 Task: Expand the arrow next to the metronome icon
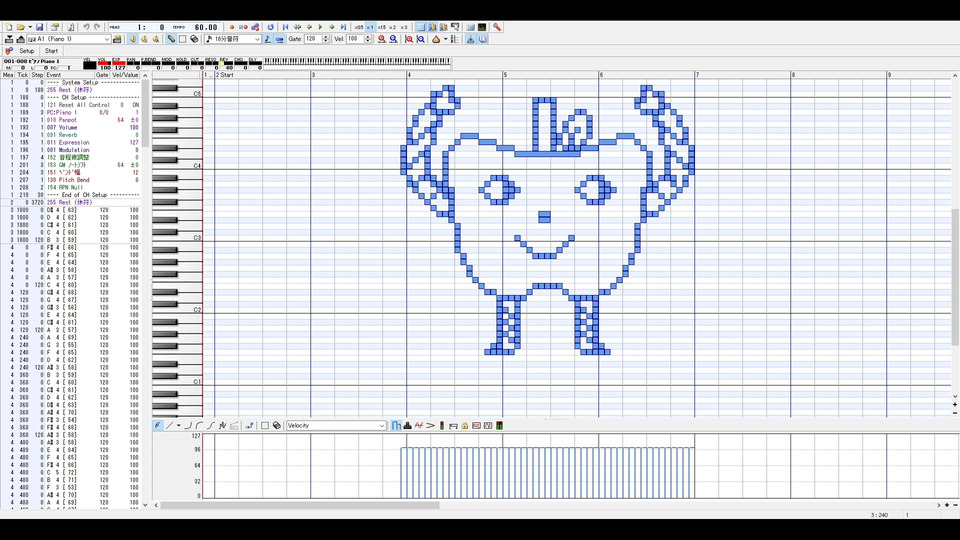[x=445, y=39]
